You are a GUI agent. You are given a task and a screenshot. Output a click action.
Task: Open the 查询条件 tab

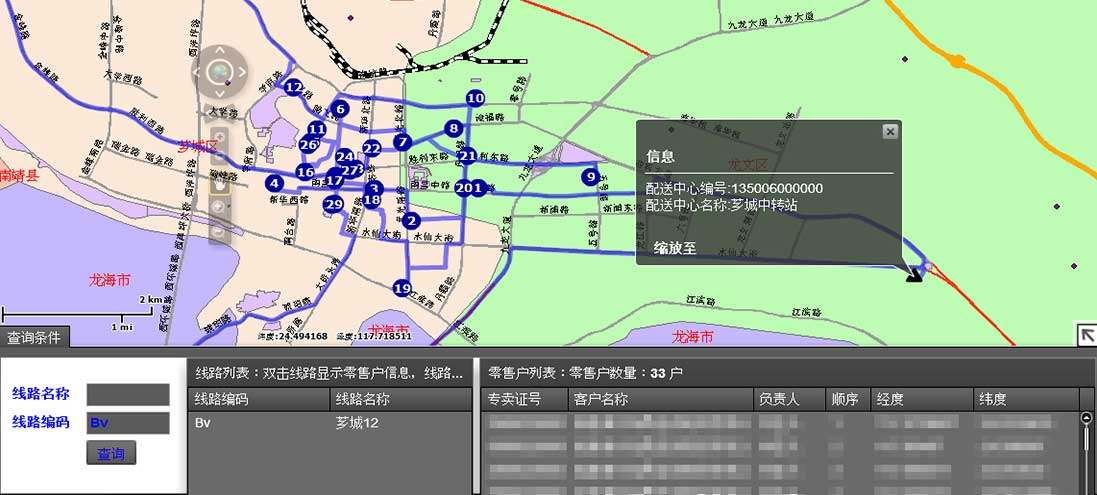click(x=34, y=338)
